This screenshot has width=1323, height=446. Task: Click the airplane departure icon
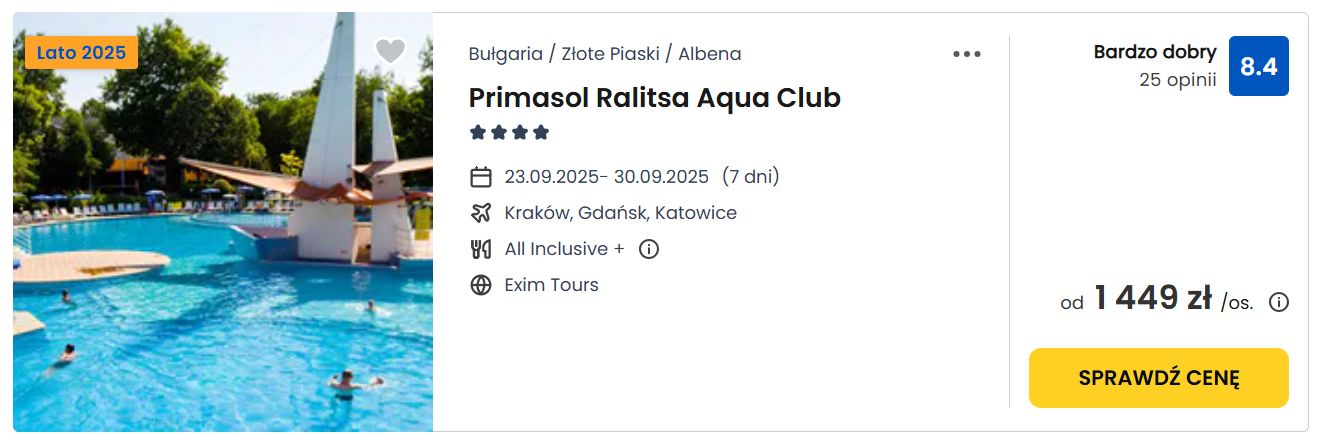pyautogui.click(x=481, y=213)
